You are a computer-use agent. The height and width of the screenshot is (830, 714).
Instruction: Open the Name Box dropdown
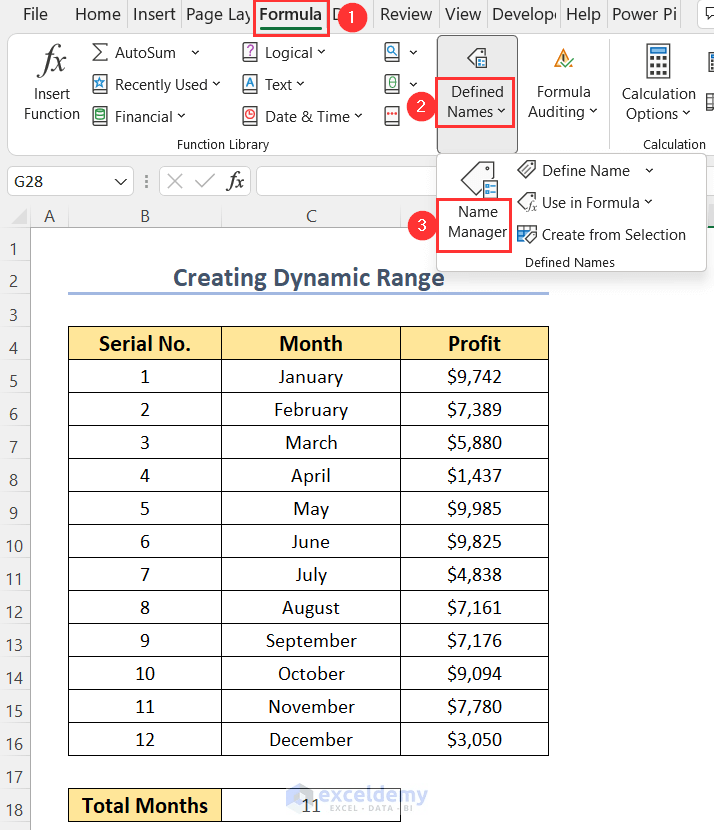(x=122, y=181)
